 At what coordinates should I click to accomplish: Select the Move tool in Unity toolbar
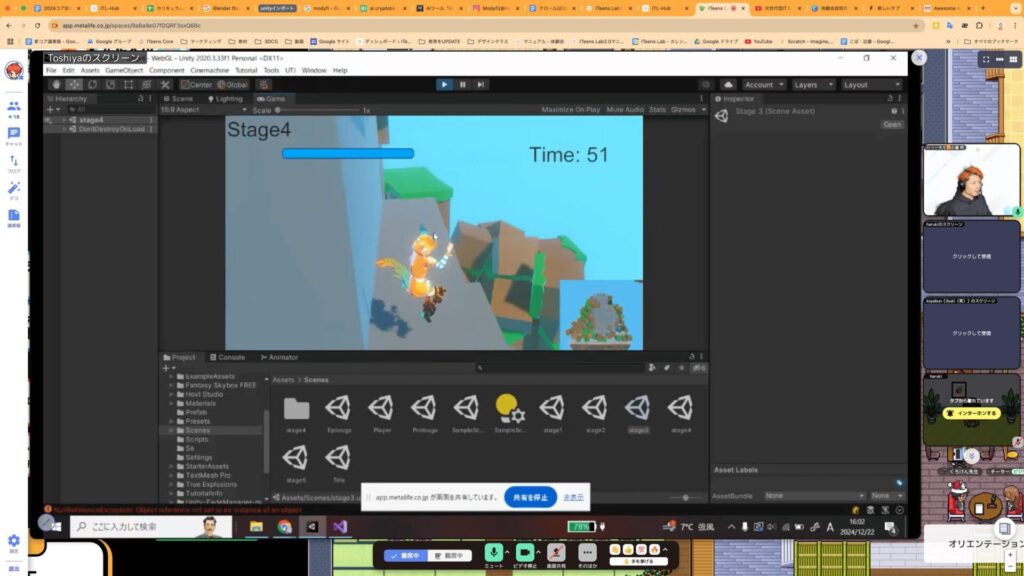[x=74, y=85]
